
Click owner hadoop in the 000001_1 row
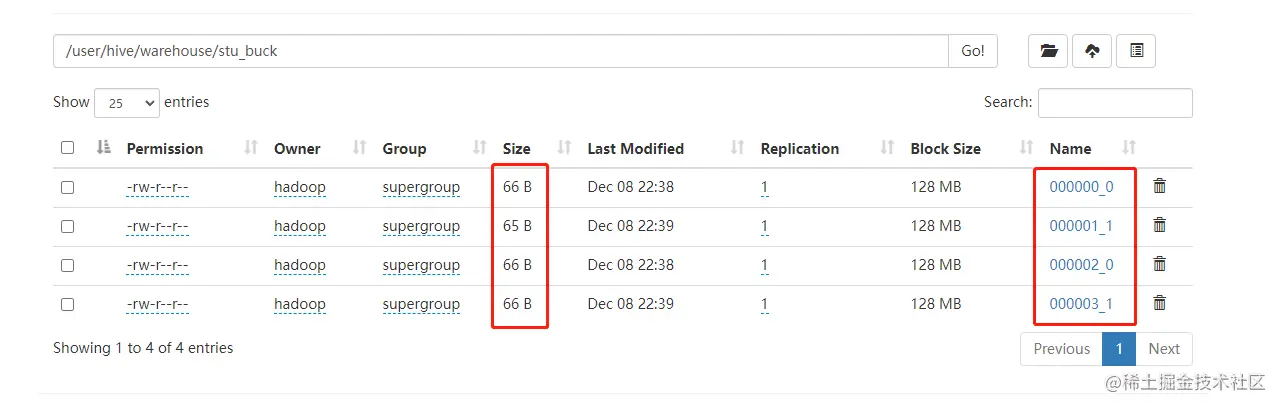coord(300,226)
